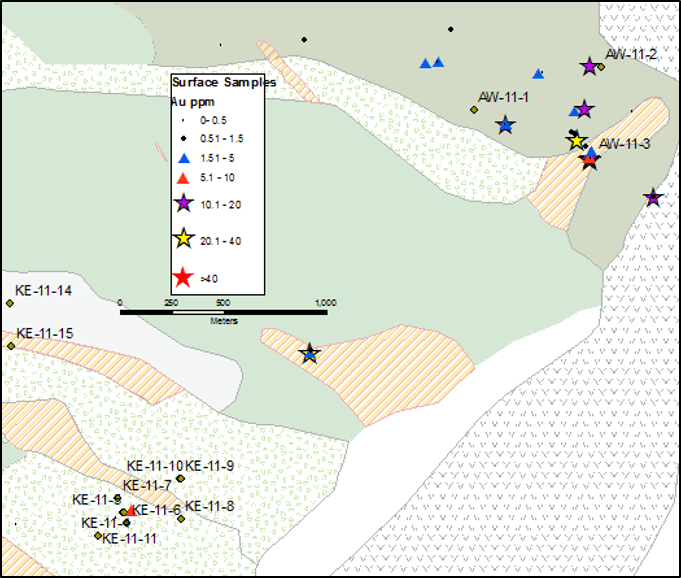Click the KE-11-6 label
681x578 pixels.
click(x=156, y=510)
